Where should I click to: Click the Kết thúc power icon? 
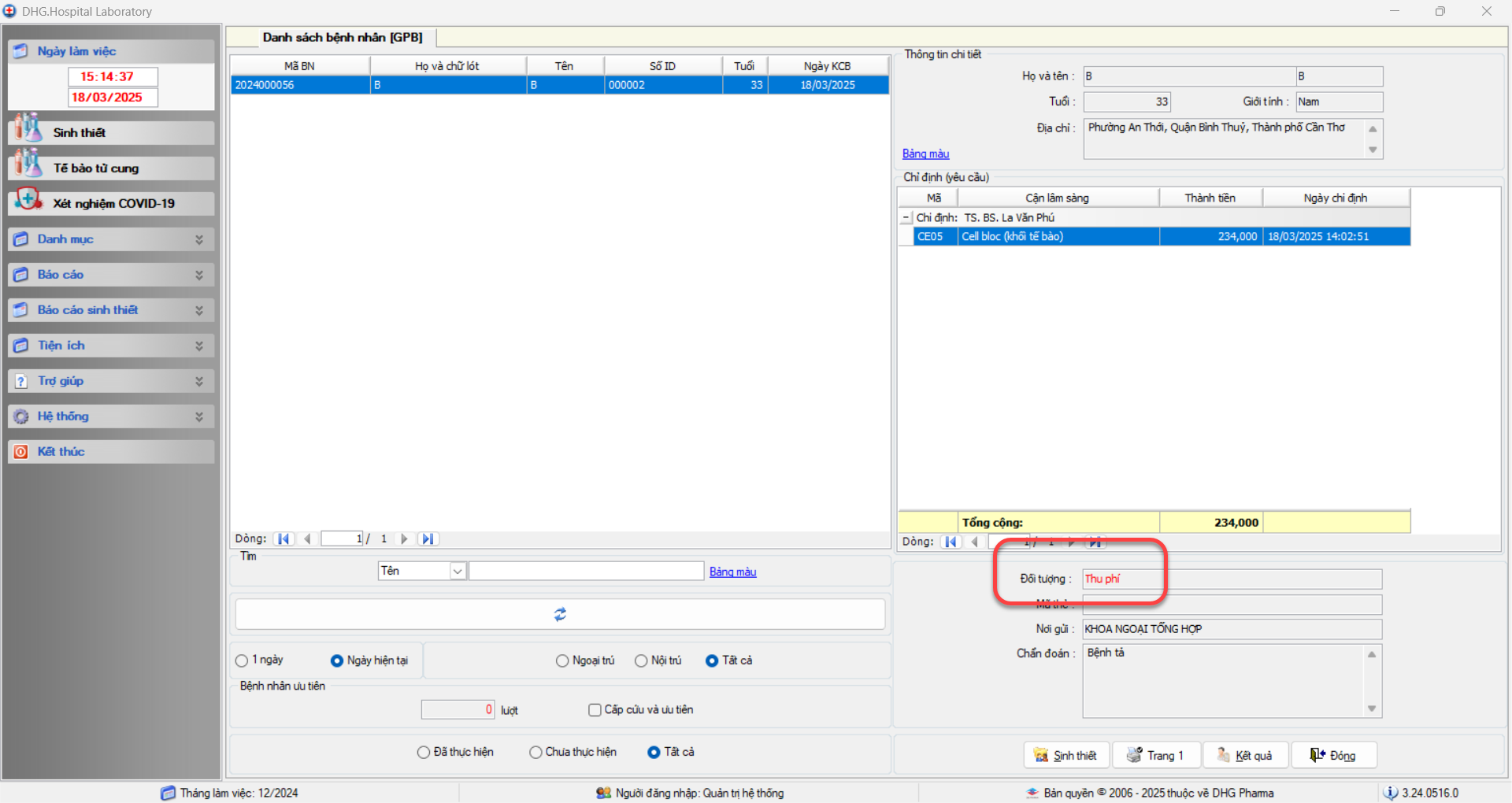(x=21, y=452)
